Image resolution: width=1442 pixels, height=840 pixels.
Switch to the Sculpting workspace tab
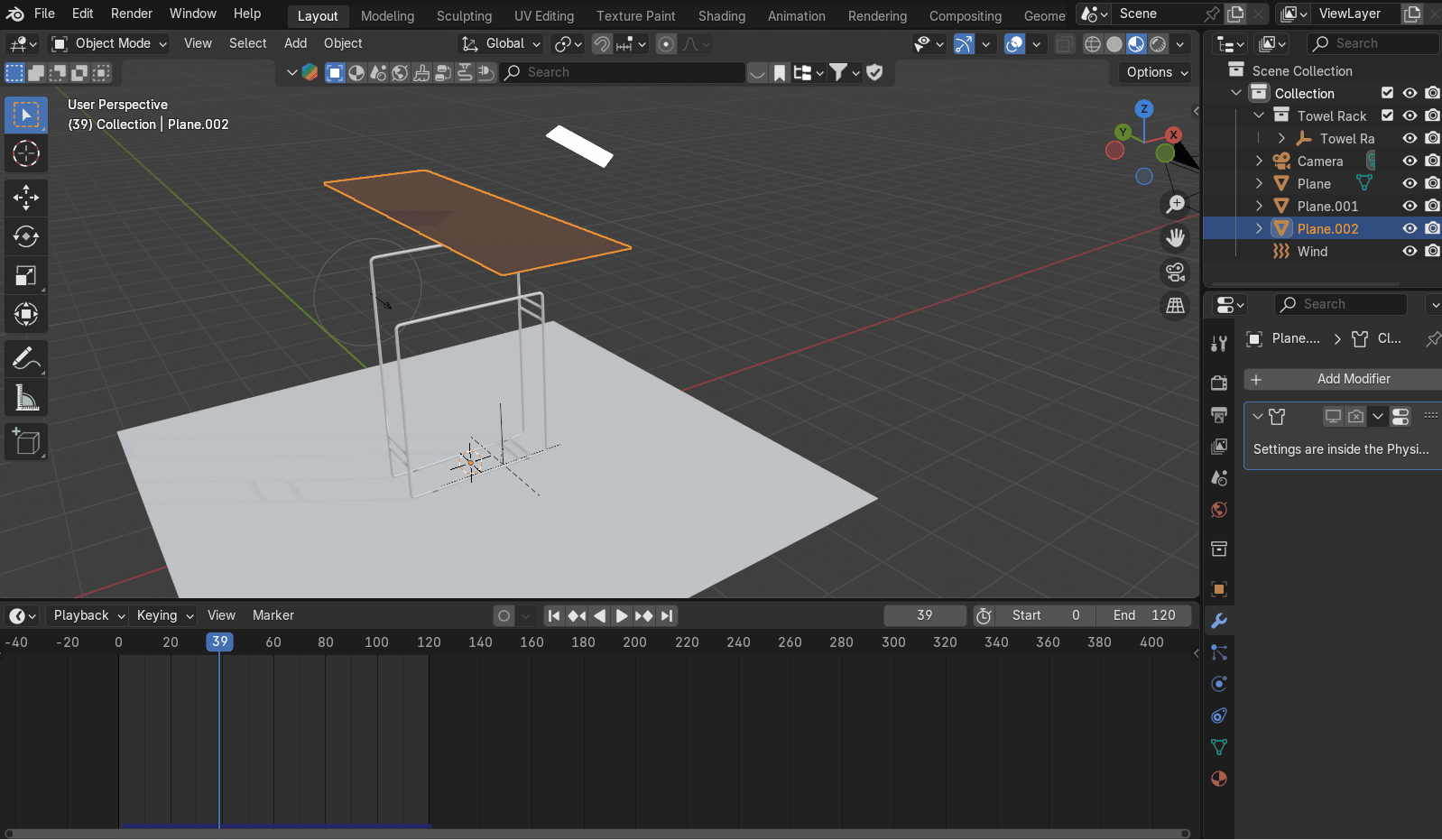464,15
